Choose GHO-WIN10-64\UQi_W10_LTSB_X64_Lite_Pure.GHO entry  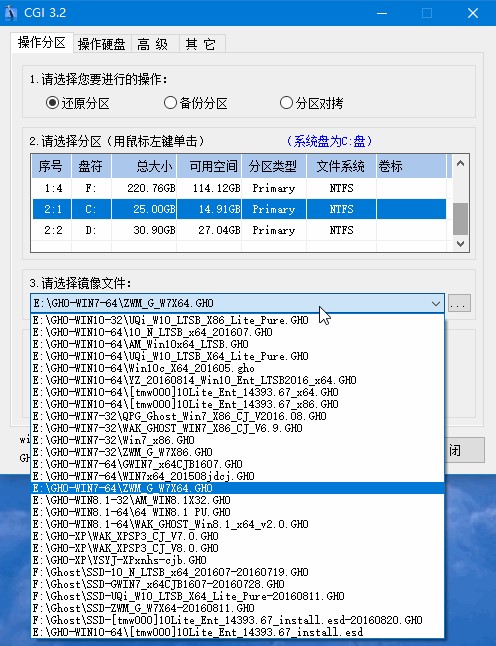tap(238, 356)
